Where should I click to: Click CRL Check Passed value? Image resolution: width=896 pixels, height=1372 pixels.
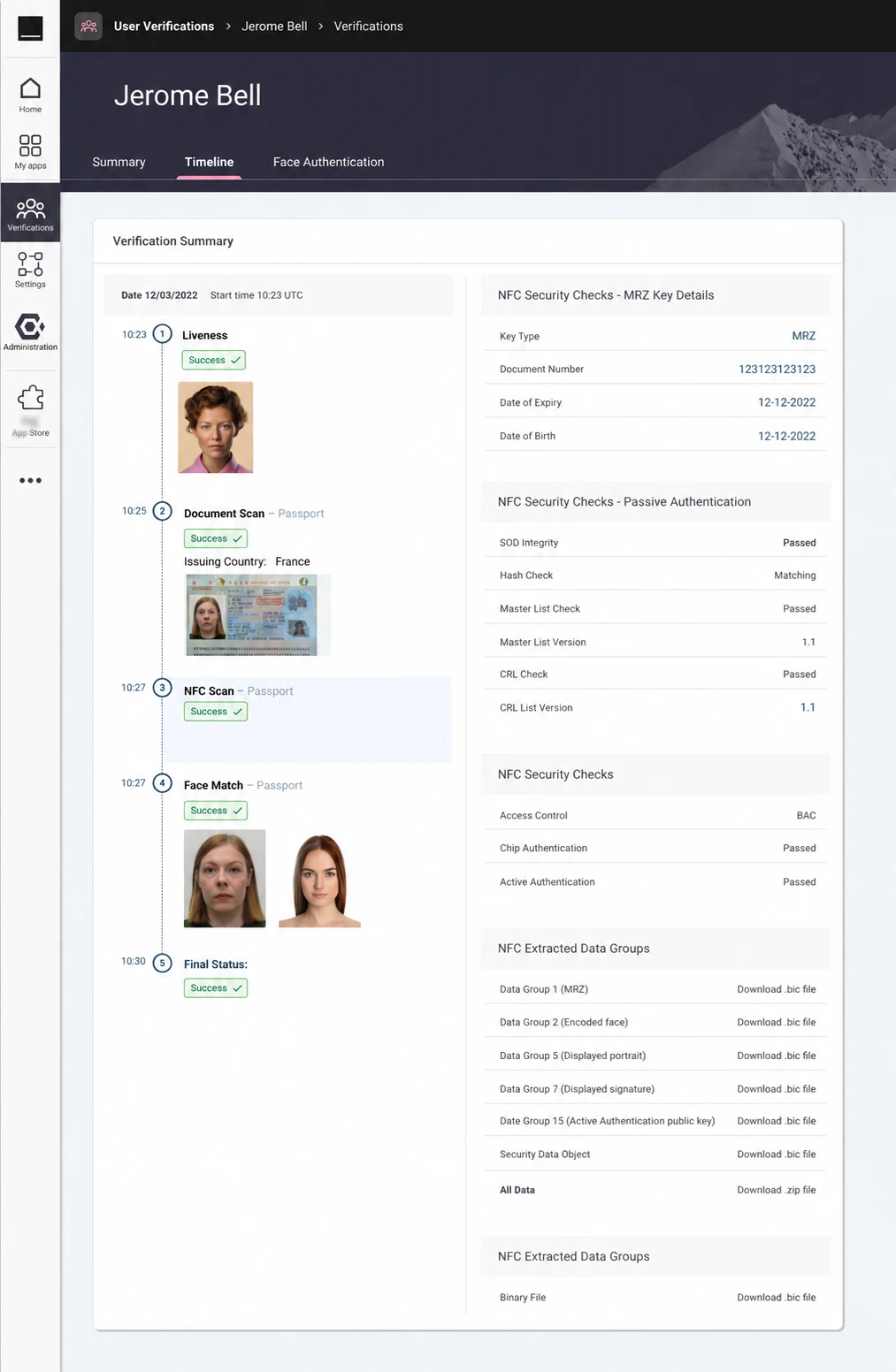(x=800, y=675)
